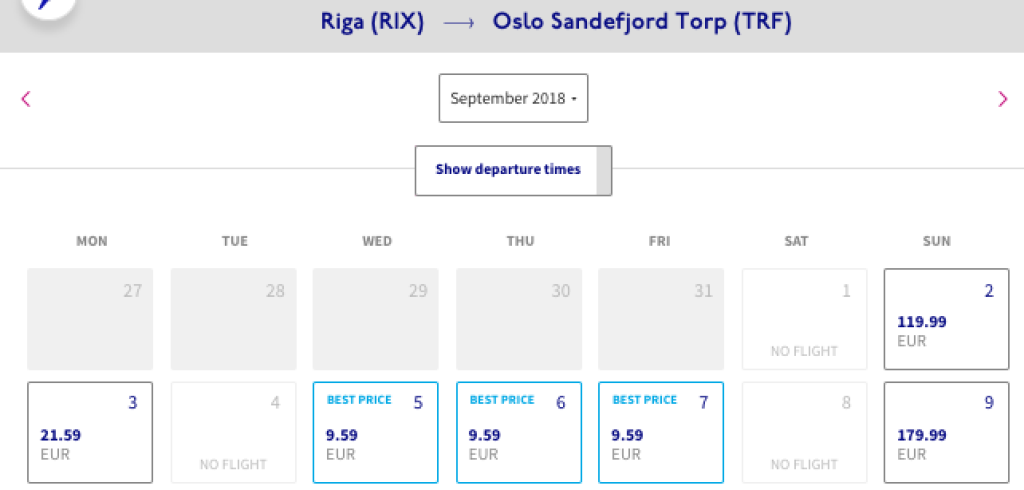Image resolution: width=1024 pixels, height=490 pixels.
Task: Choose best price on Wednesday, September 5
Action: point(375,432)
